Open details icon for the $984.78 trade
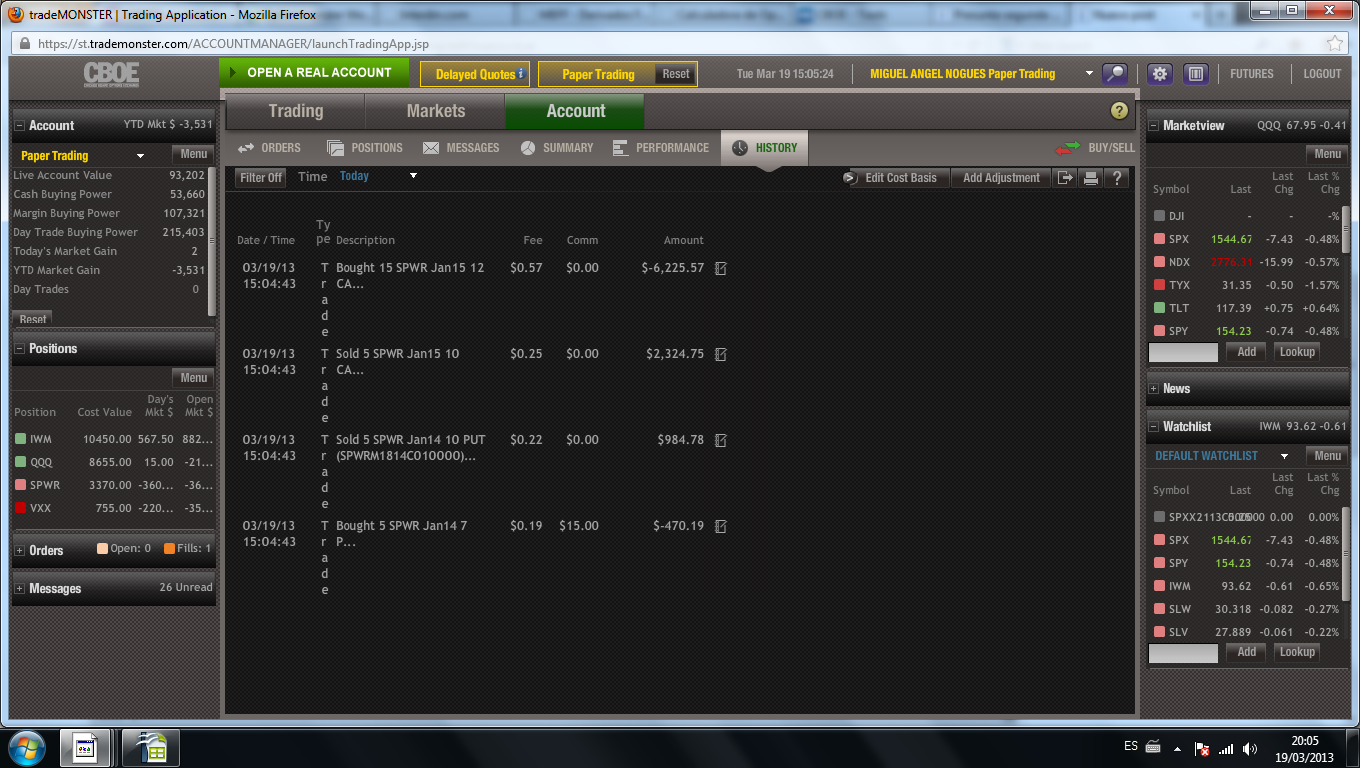The width and height of the screenshot is (1360, 768). (720, 440)
